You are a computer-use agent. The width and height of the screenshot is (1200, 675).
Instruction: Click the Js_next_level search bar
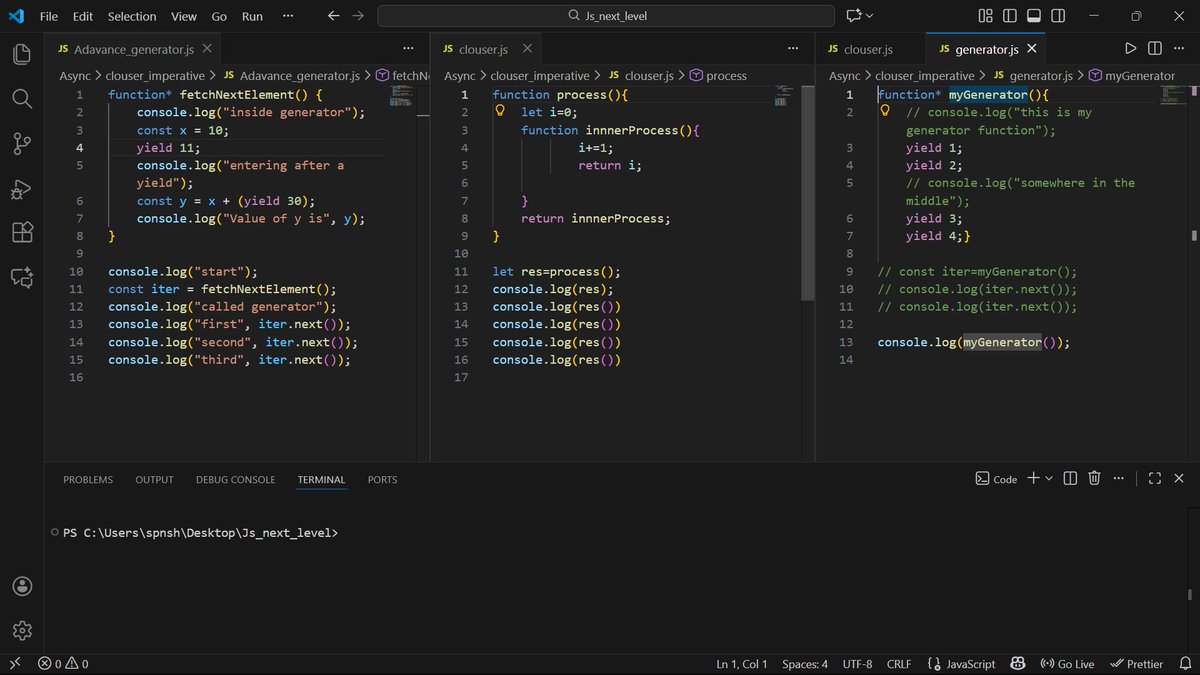[x=604, y=15]
